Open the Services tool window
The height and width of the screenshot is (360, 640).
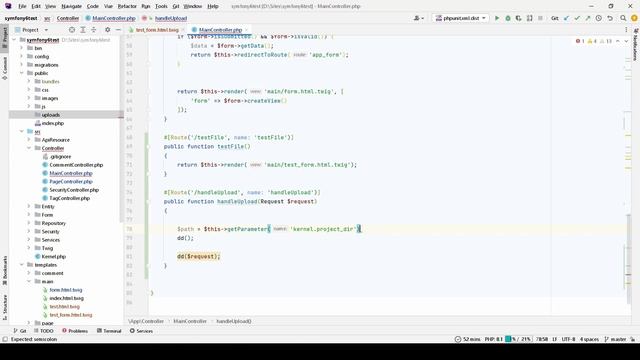click(141, 331)
